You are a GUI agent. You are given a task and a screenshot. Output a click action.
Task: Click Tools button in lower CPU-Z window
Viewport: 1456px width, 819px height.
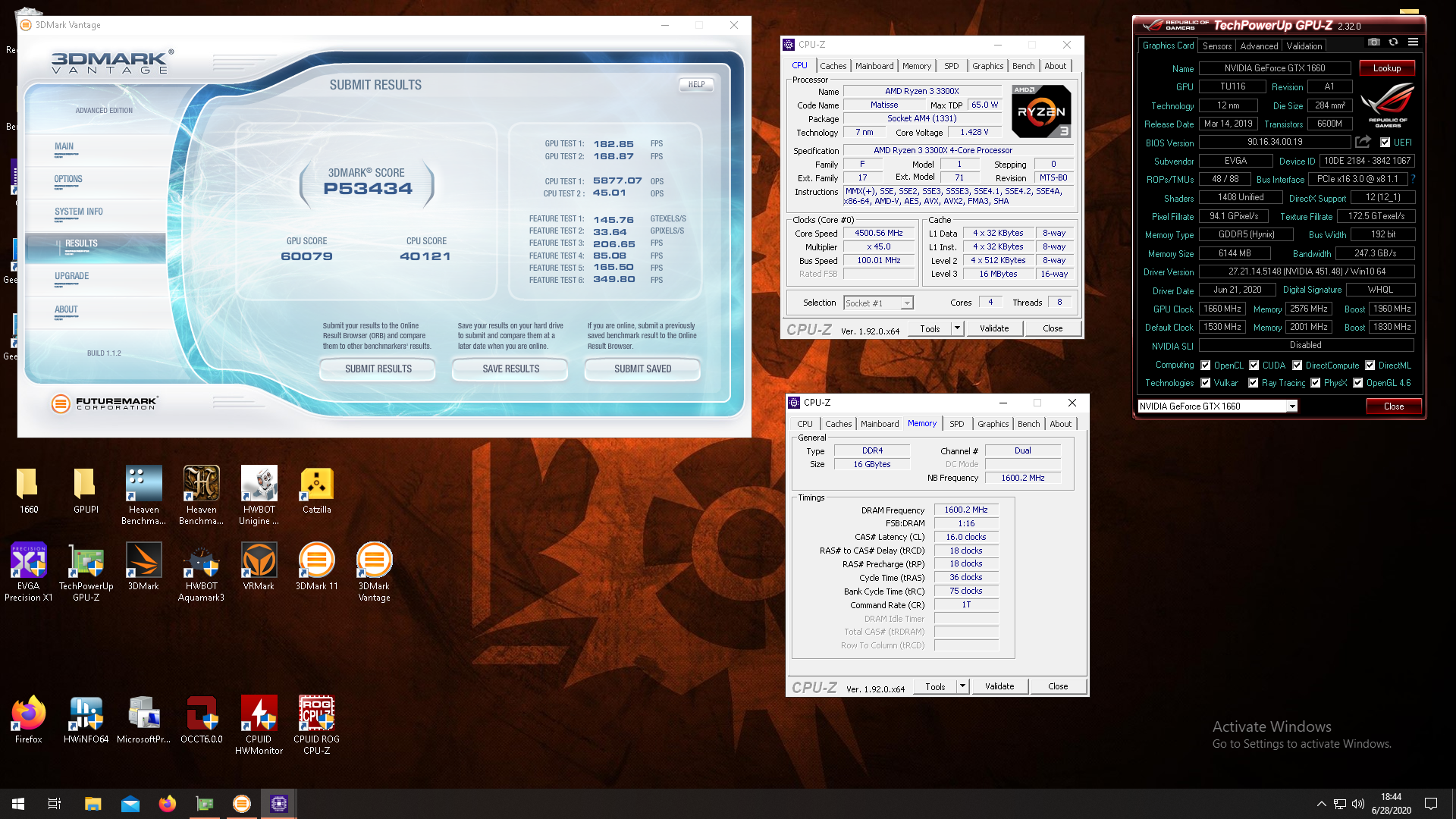[x=935, y=686]
